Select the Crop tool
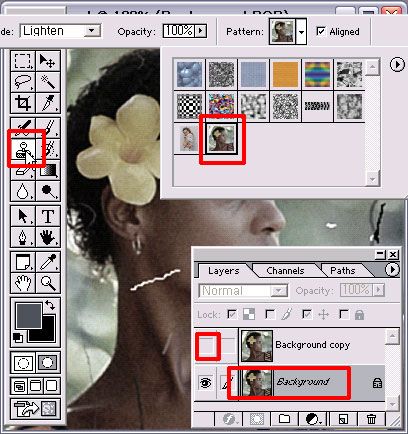Image resolution: width=408 pixels, height=434 pixels. (23, 103)
